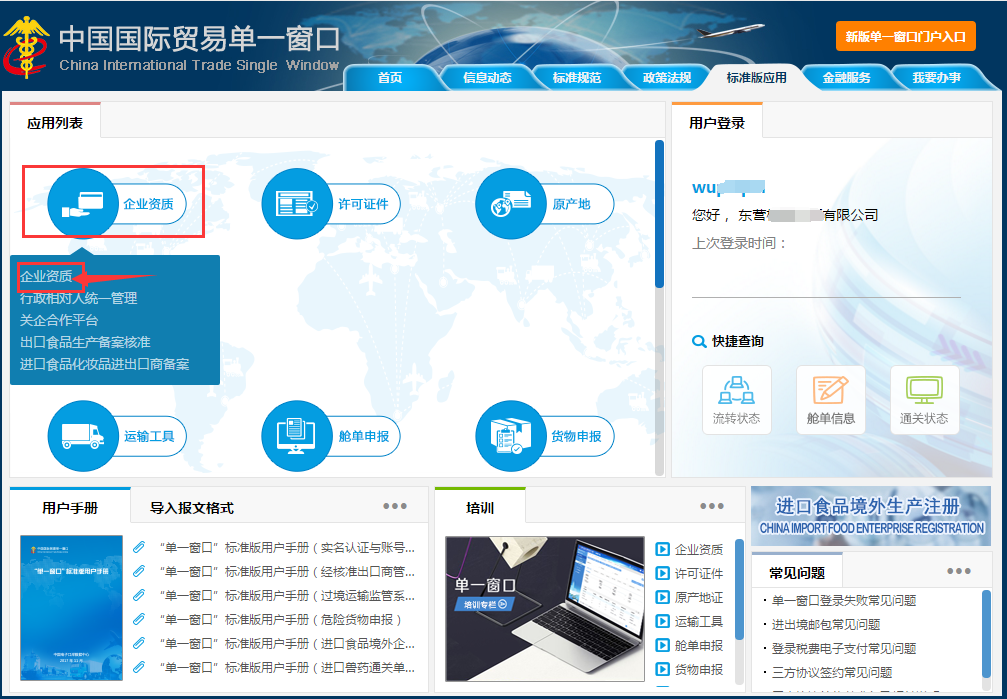Screen dimensions: 1007x699
Task: Choose 出口食品生产备案核准 in the submenu
Action: [85, 342]
